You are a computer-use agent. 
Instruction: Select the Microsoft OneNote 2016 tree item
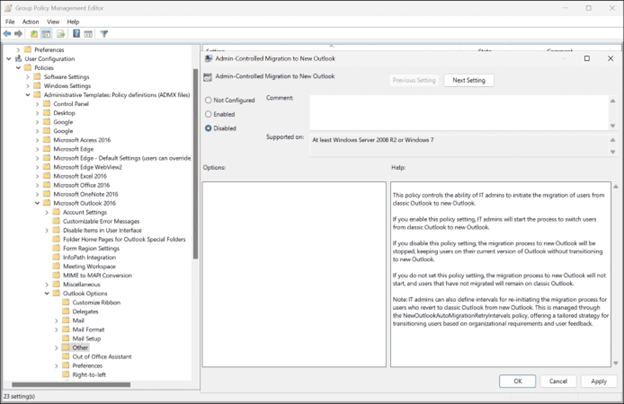[x=86, y=194]
